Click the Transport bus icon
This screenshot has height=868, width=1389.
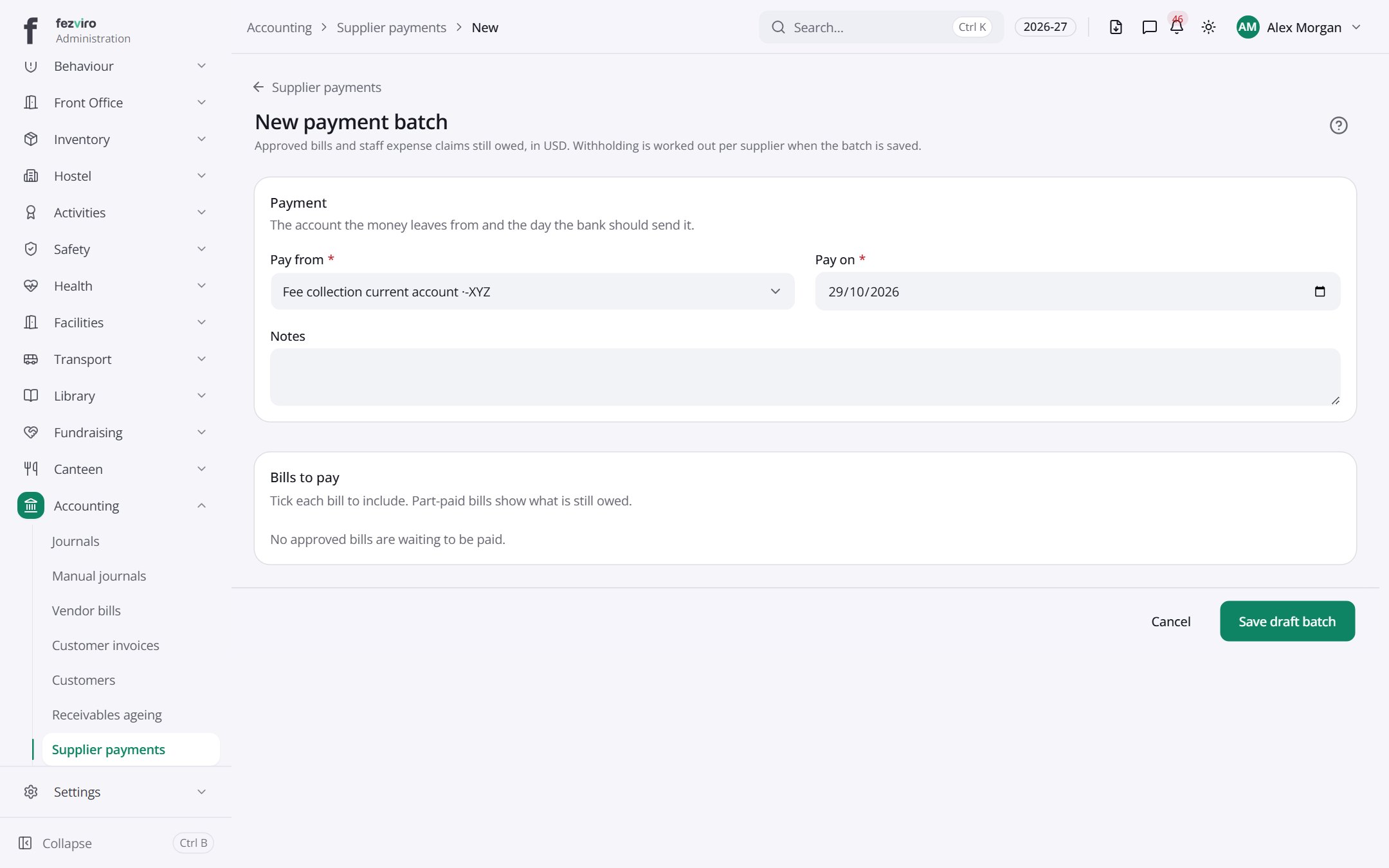click(31, 359)
